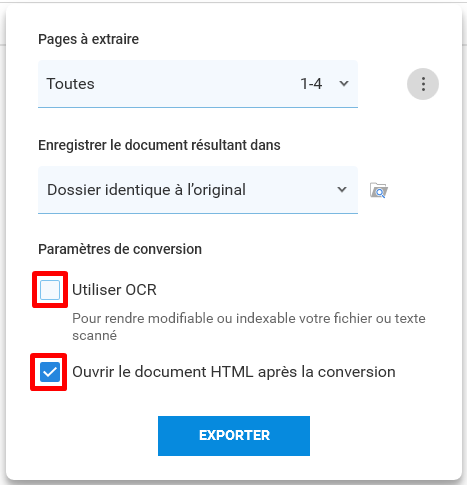Viewport: 467px width, 485px height.
Task: Click the EXPORTER button
Action: click(234, 436)
